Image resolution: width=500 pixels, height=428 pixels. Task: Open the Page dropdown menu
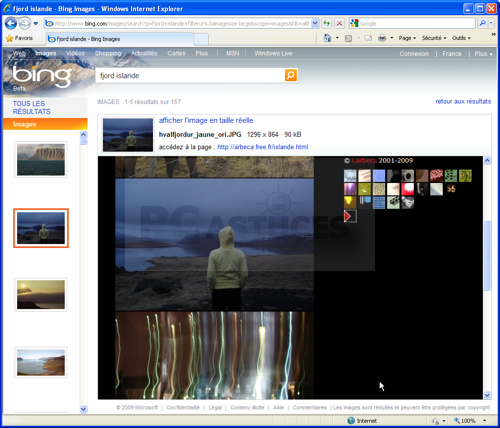(407, 38)
